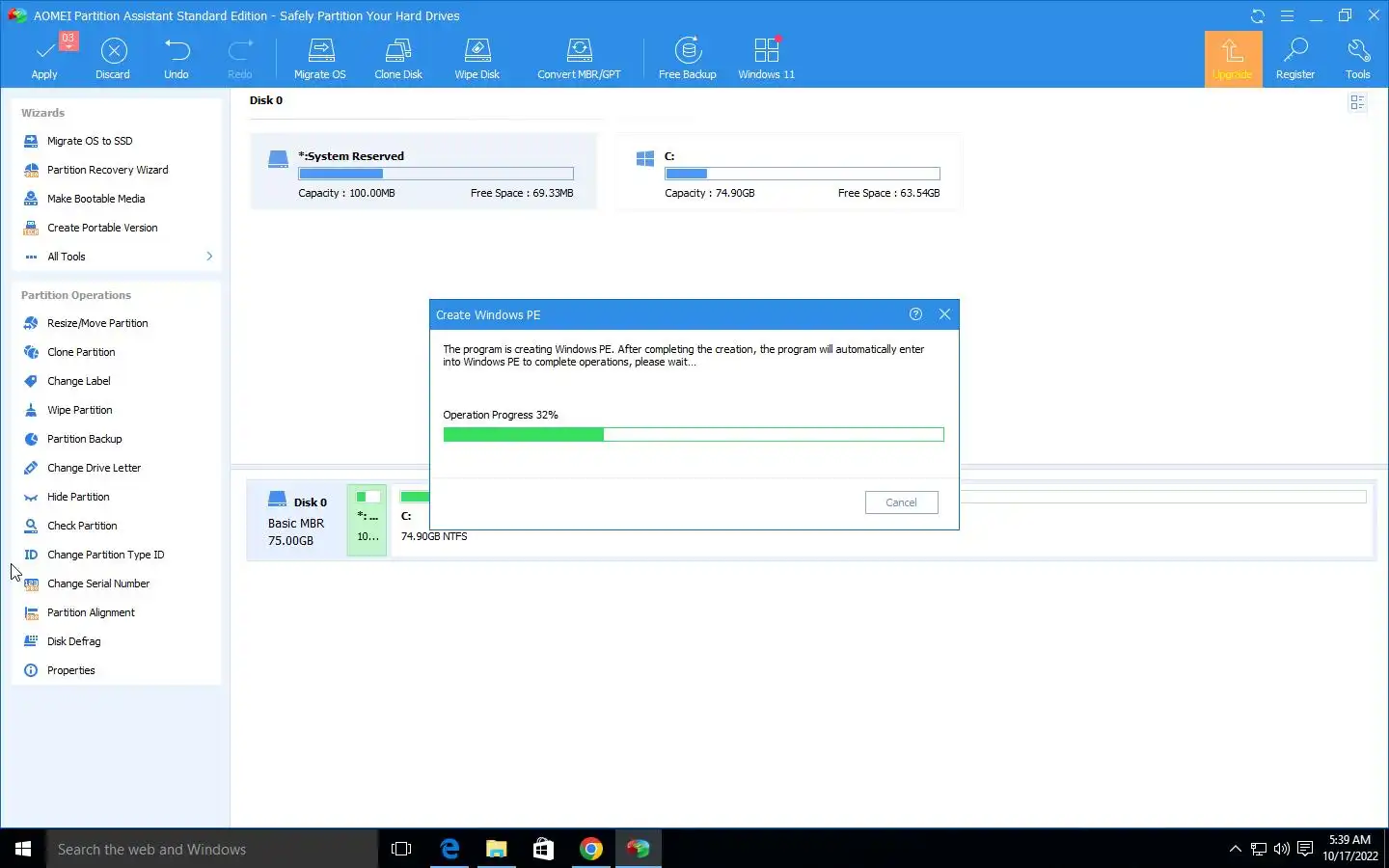
Task: Toggle the disk view layout icon
Action: [1357, 102]
